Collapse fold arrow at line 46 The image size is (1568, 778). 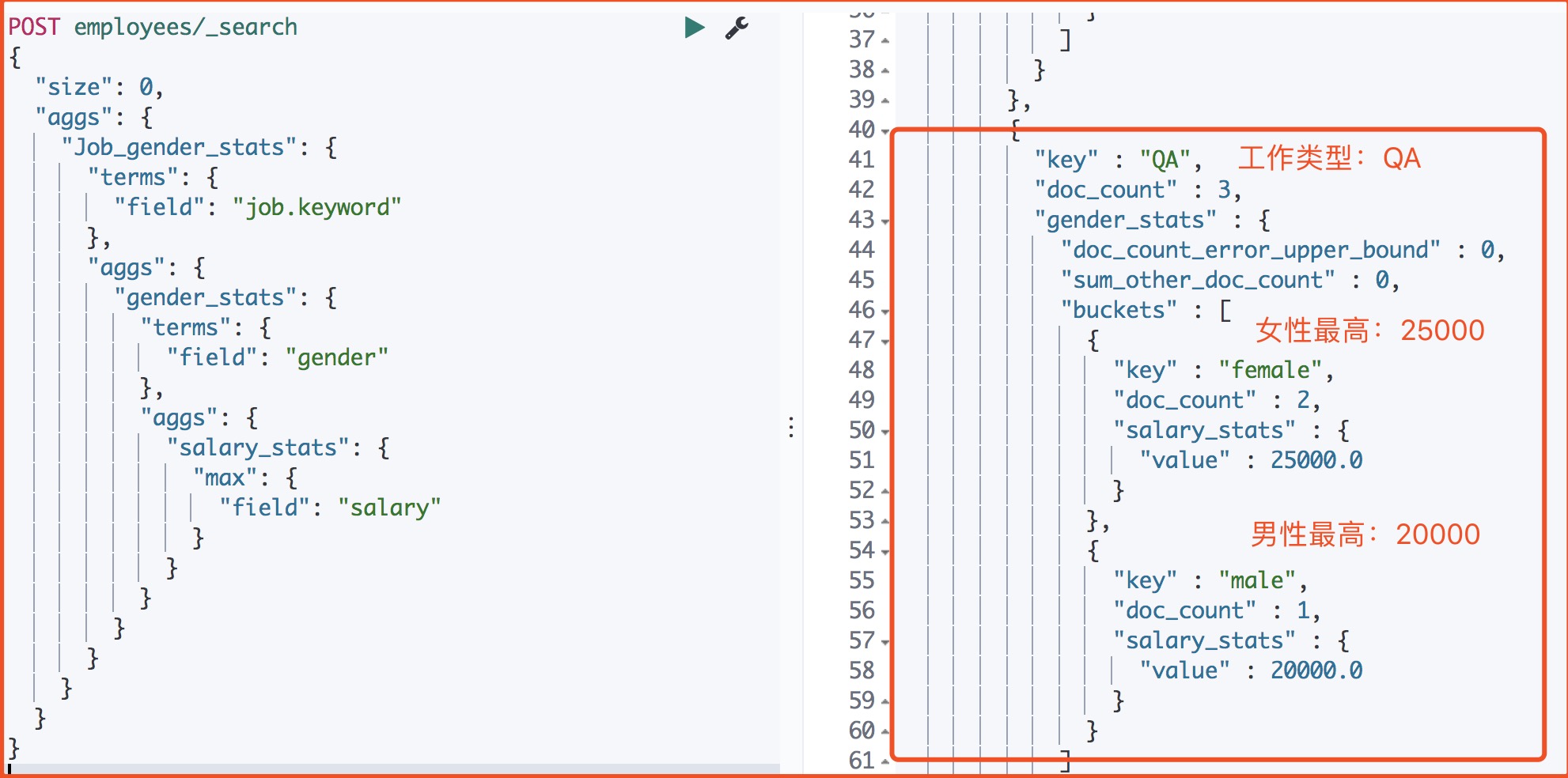885,311
